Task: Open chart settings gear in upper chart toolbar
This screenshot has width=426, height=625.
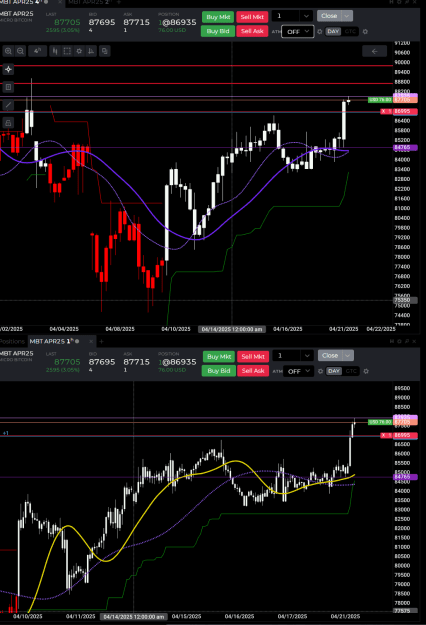Action: (79, 51)
